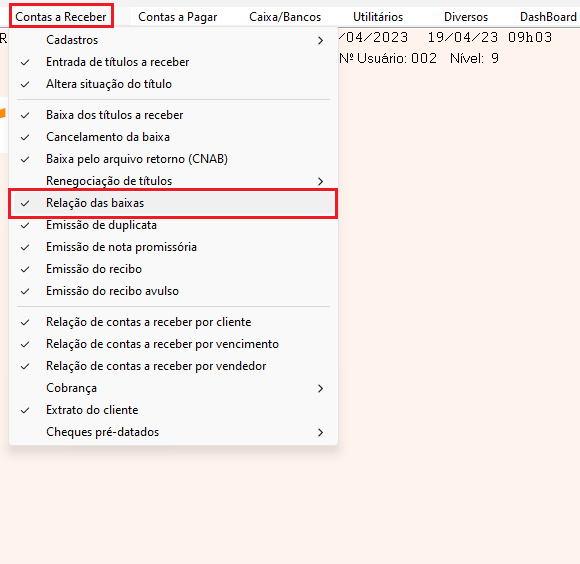This screenshot has height=564, width=580.
Task: Select Relação das baixas menu entry
Action: 173,203
